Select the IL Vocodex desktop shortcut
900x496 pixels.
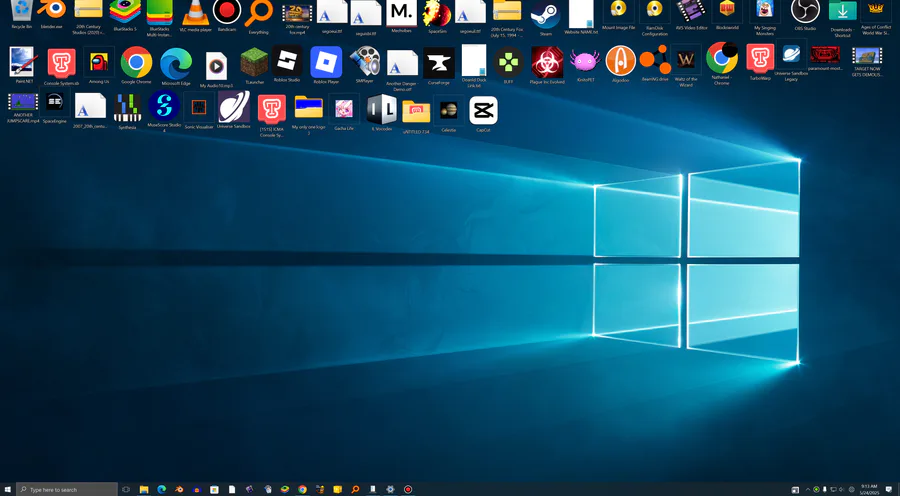coord(381,113)
